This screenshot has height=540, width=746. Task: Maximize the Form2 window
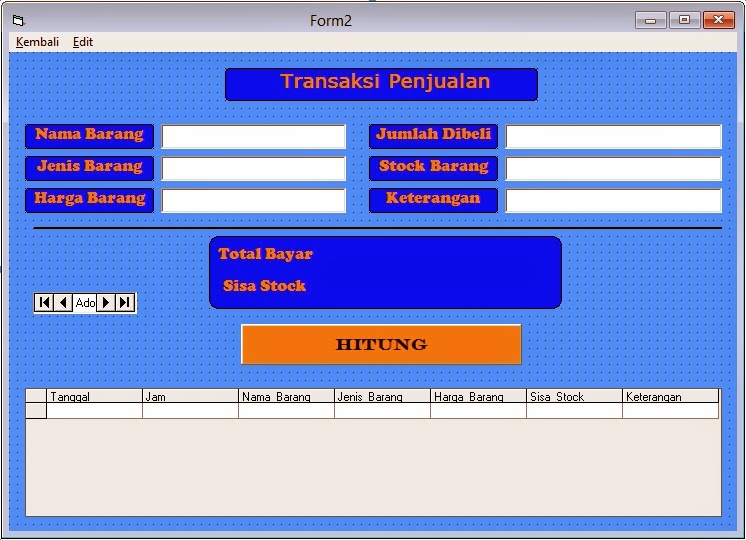pyautogui.click(x=684, y=20)
